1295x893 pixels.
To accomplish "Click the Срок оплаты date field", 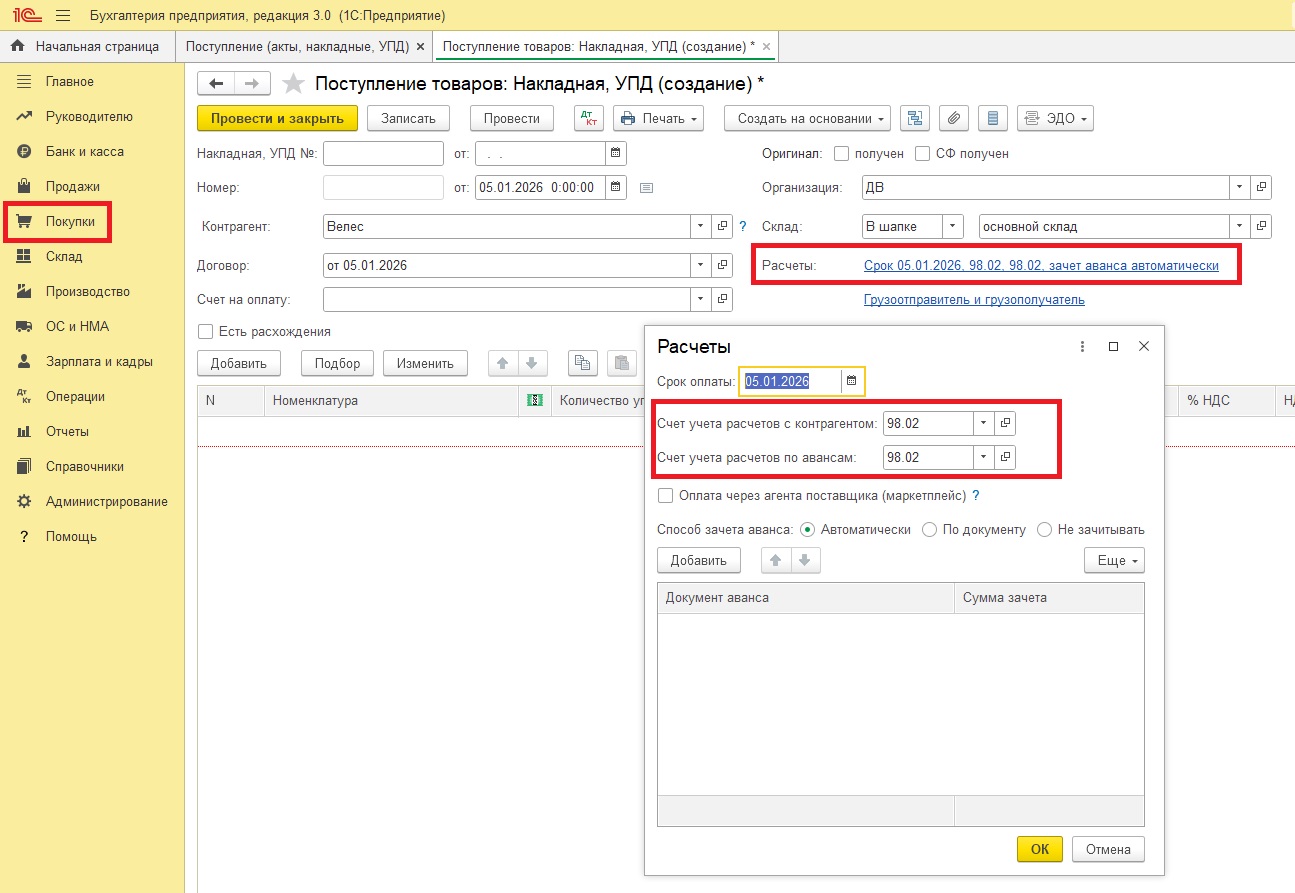I will pyautogui.click(x=791, y=381).
